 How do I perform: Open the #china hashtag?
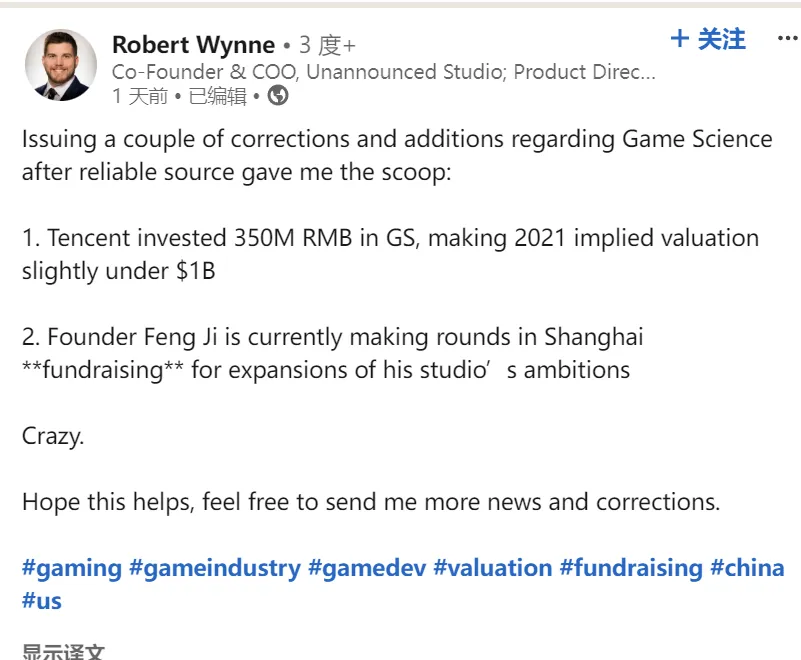coord(747,568)
